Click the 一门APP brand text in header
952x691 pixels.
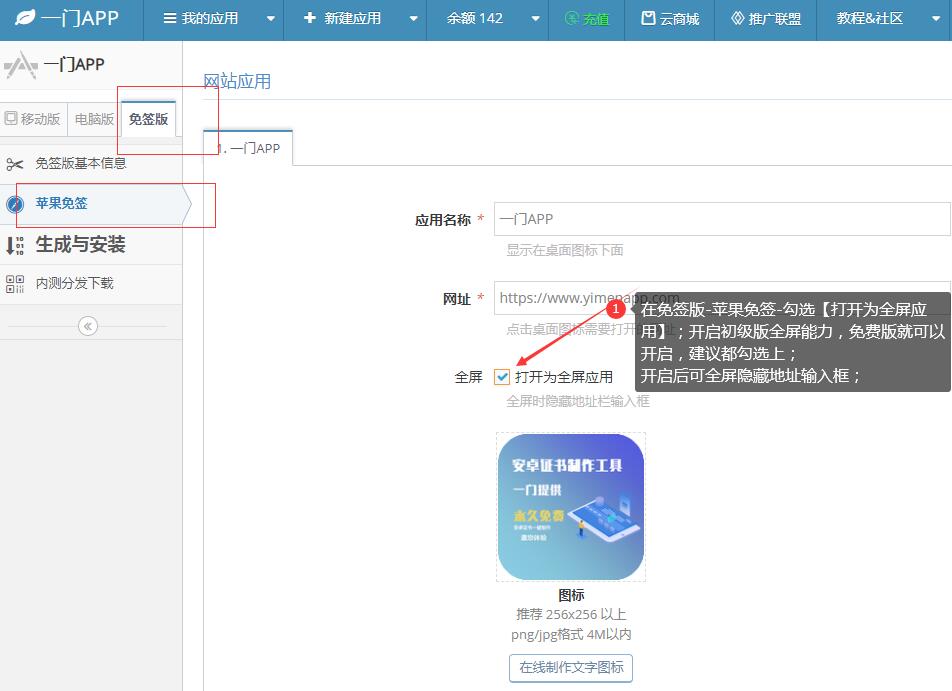pyautogui.click(x=80, y=18)
